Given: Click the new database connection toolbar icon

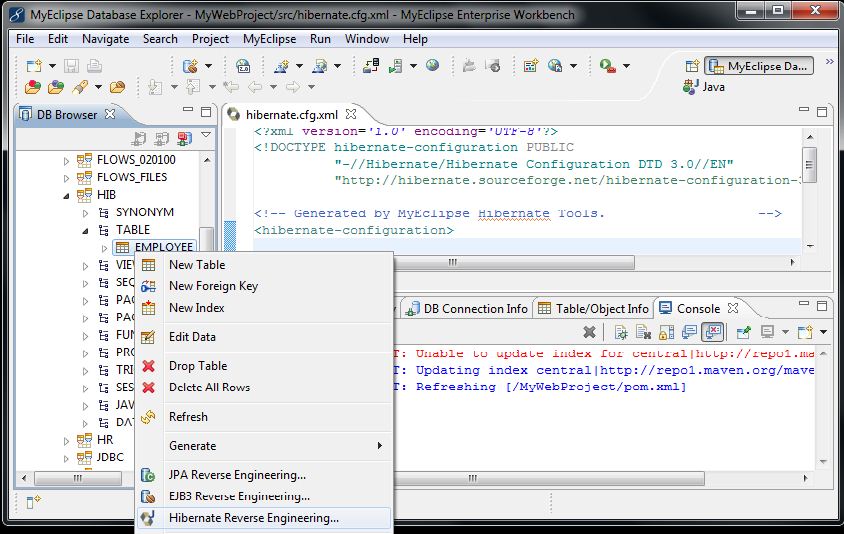Looking at the screenshot, I should click(x=190, y=66).
